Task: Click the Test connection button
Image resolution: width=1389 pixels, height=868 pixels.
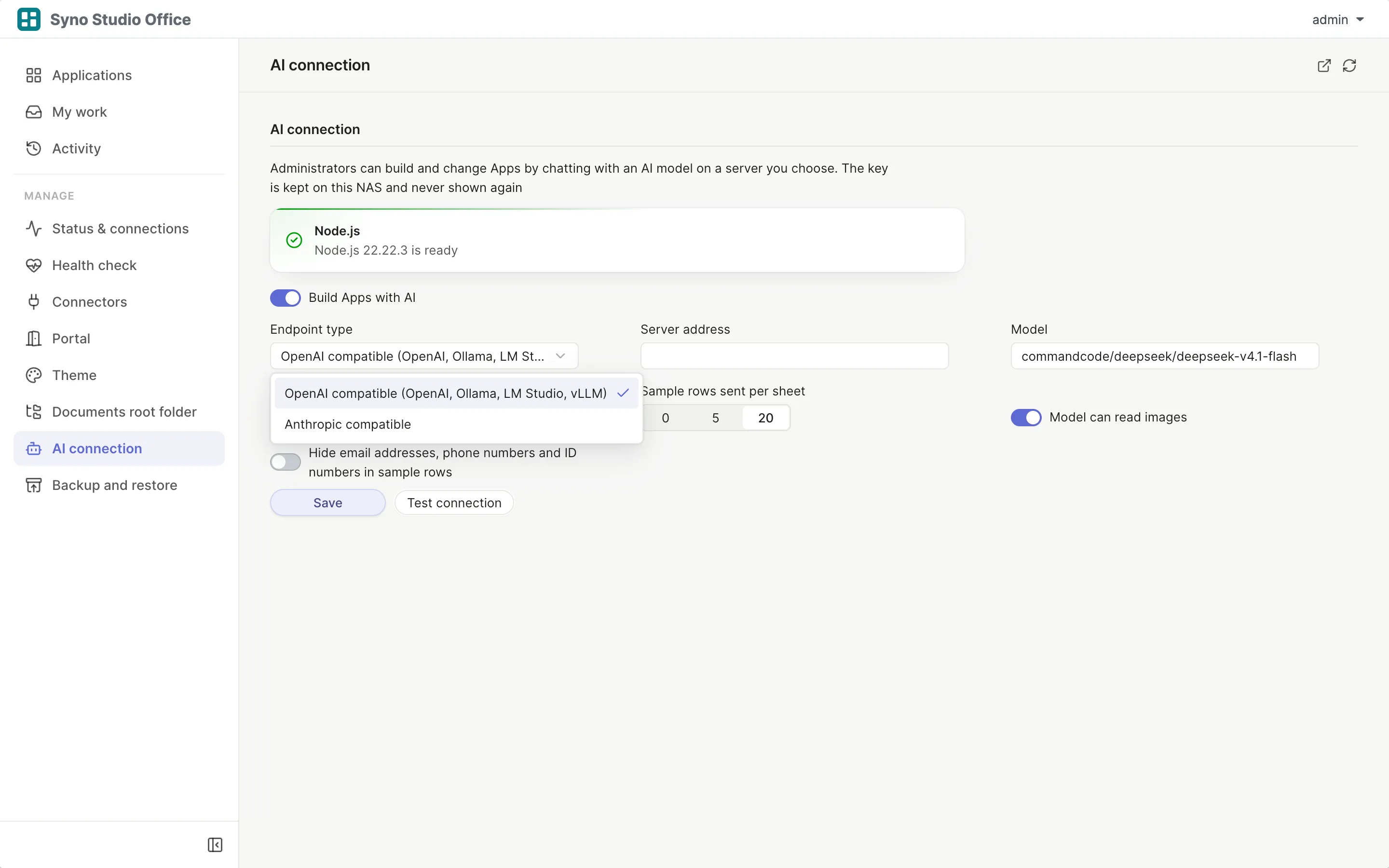Action: click(454, 503)
